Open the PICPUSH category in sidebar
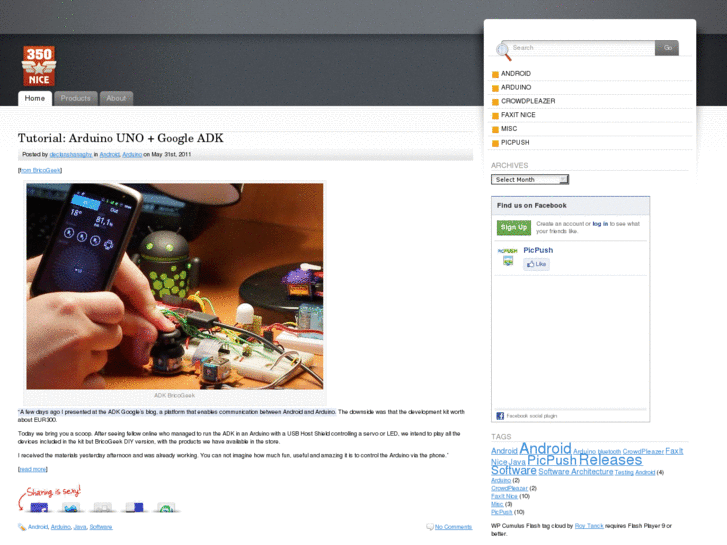This screenshot has width=727, height=545. 515,142
